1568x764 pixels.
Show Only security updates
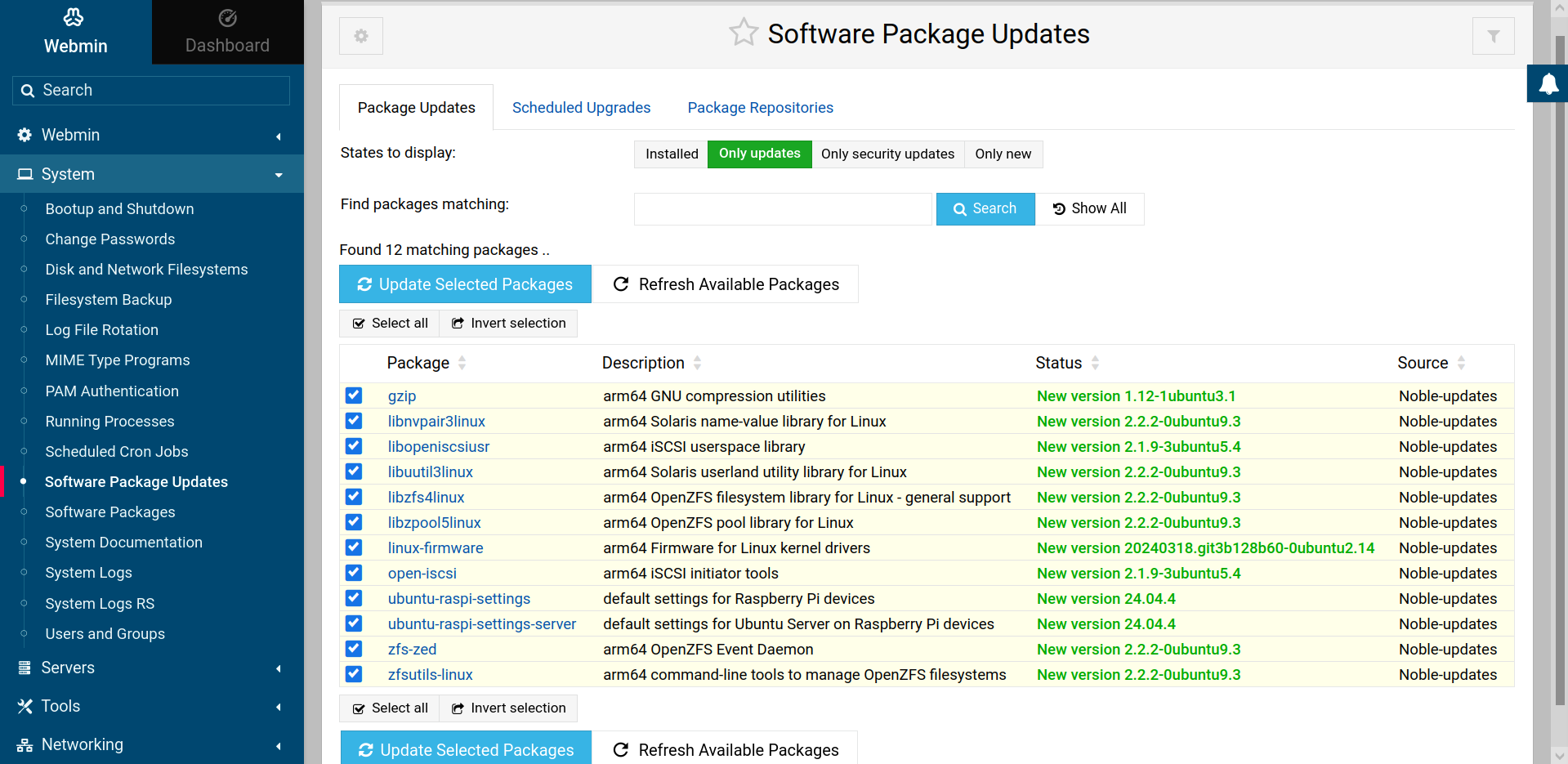coord(887,154)
